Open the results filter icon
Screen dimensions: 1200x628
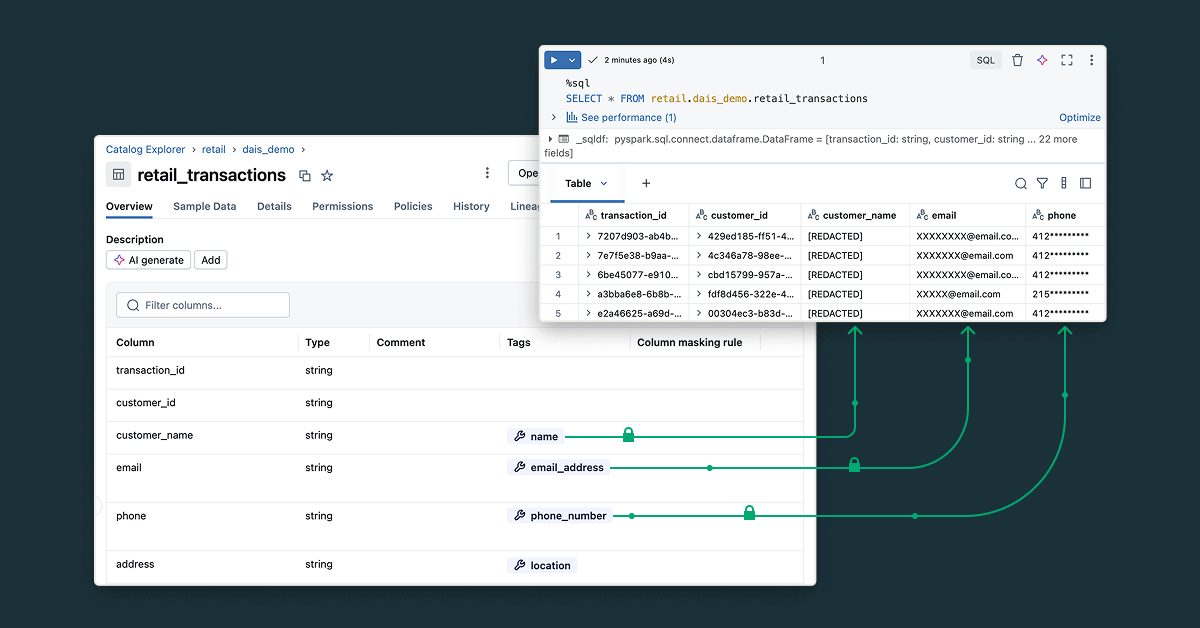coord(1042,183)
